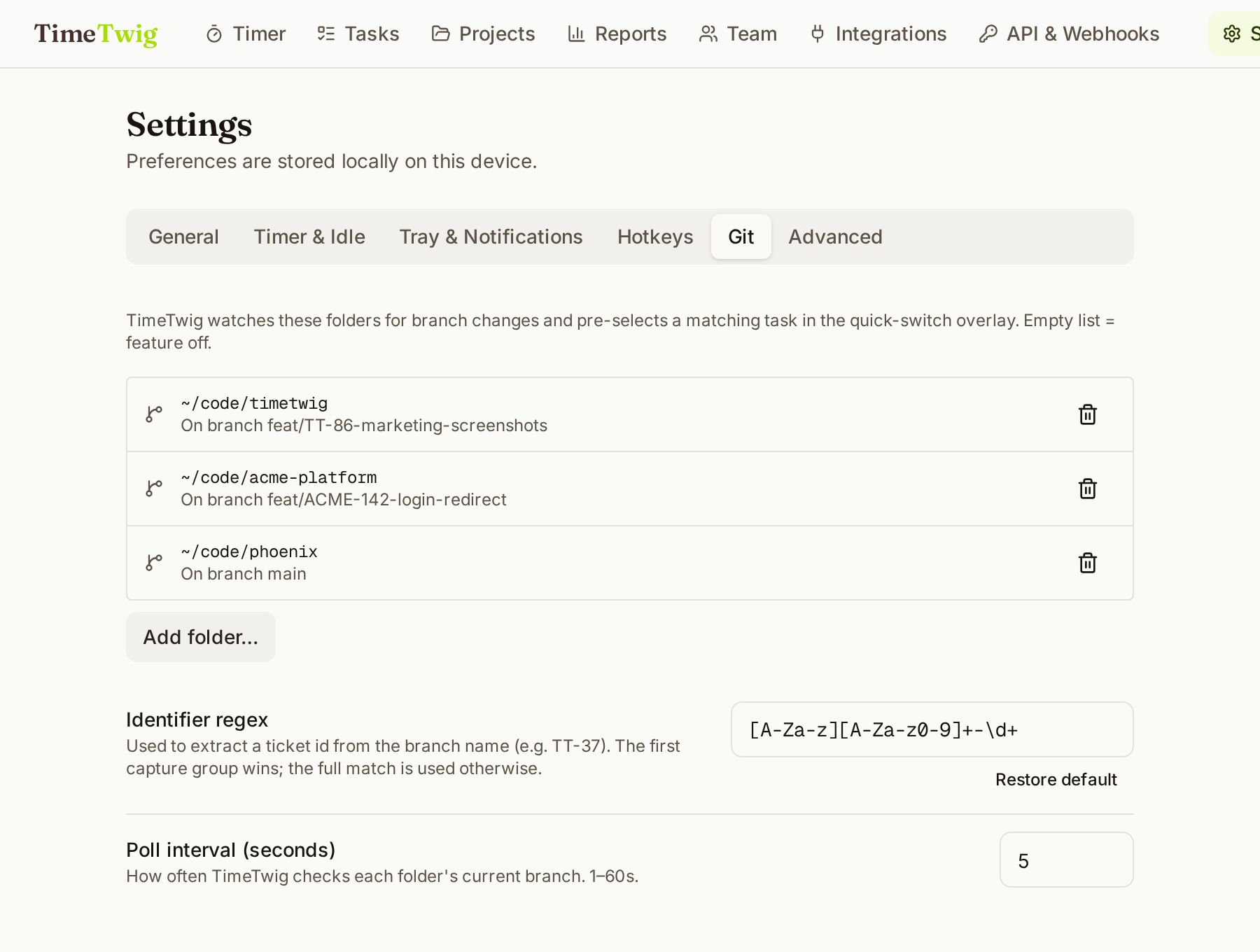Open API & Webhooks page
This screenshot has width=1260, height=952.
tap(1070, 34)
